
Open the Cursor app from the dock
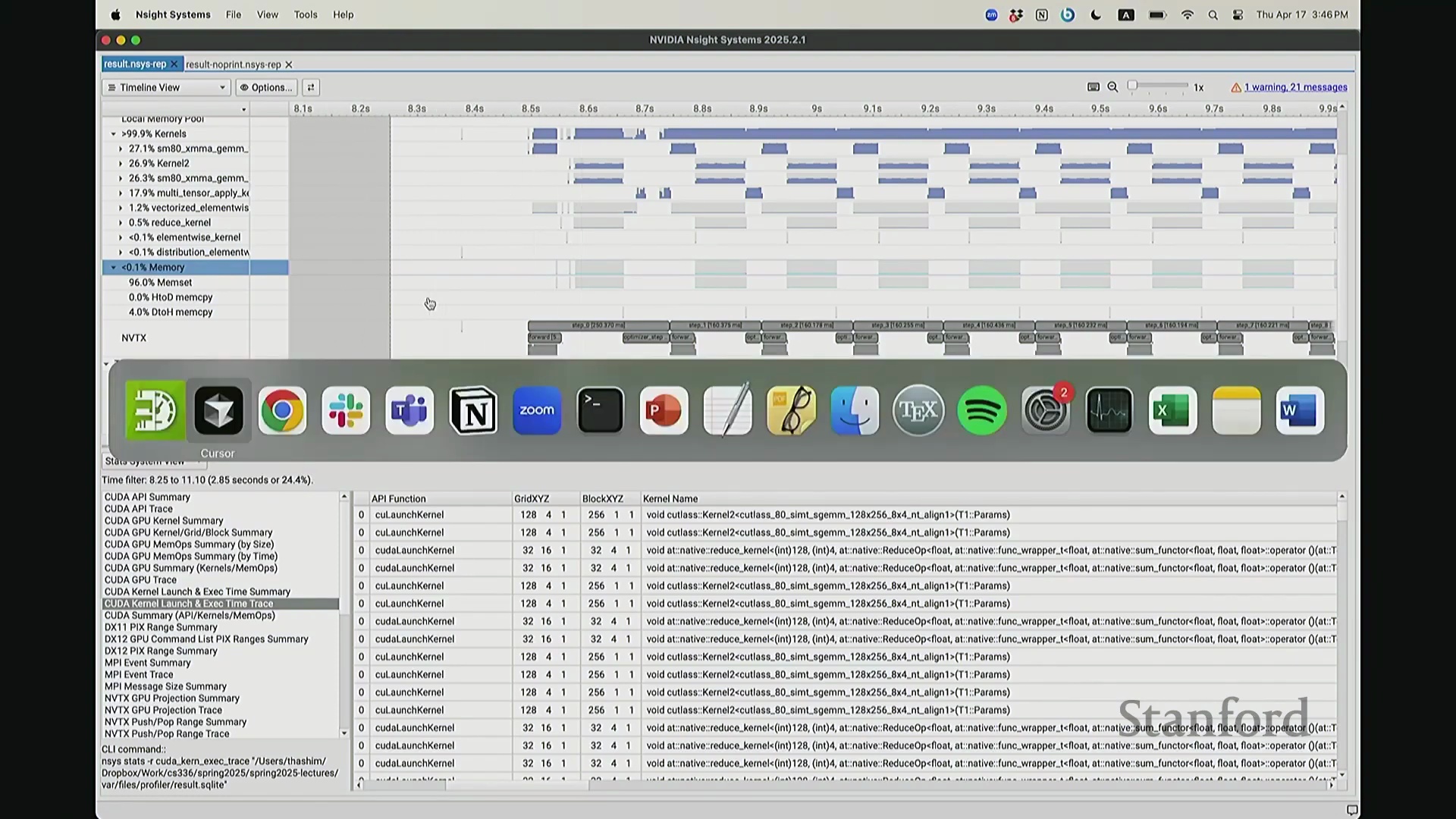(218, 410)
